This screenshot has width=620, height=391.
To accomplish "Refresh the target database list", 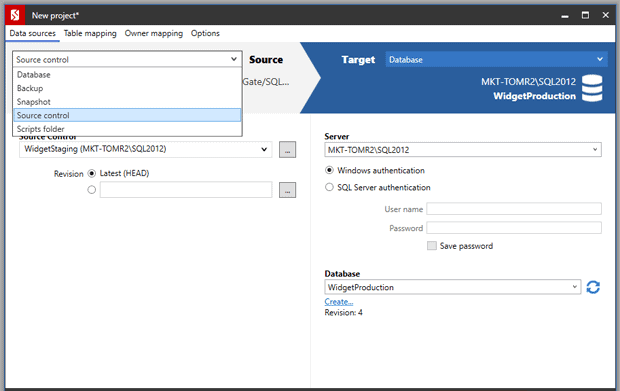I will point(593,287).
